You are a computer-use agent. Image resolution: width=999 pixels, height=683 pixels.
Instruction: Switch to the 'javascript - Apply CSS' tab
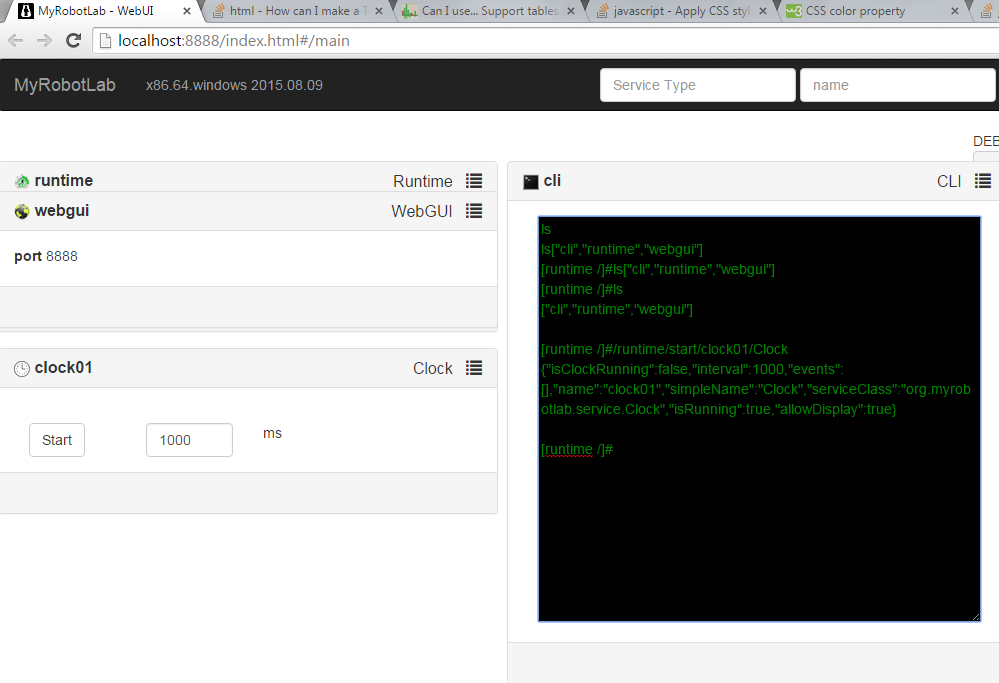(682, 11)
